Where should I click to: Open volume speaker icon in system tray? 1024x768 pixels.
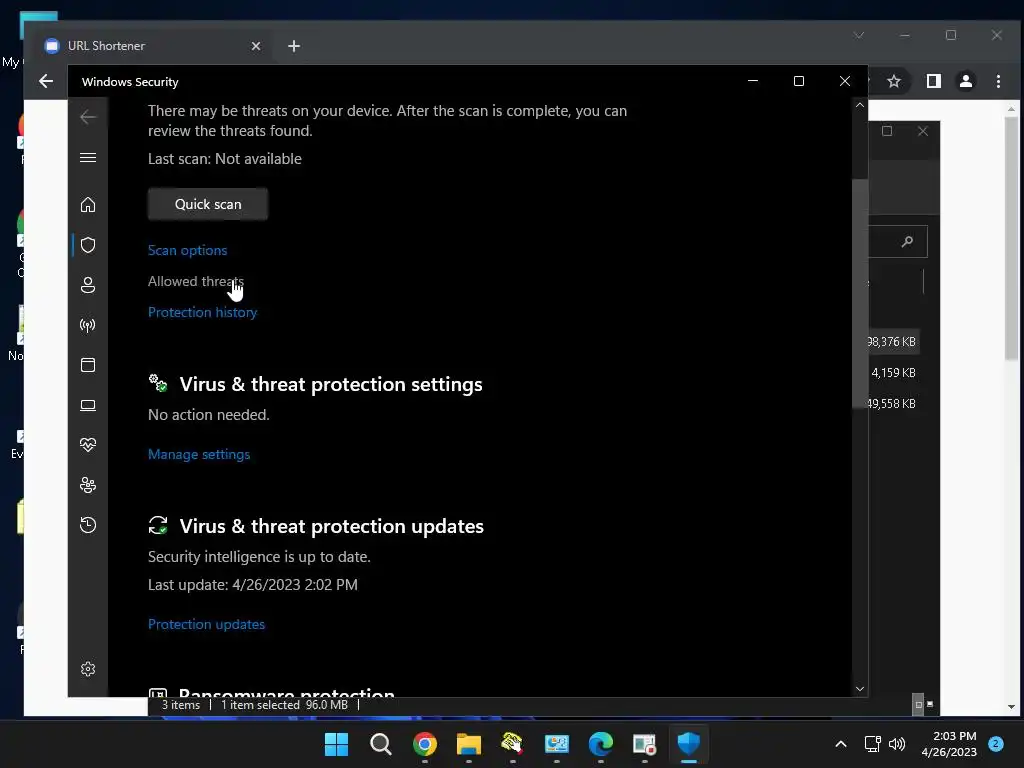tap(897, 744)
